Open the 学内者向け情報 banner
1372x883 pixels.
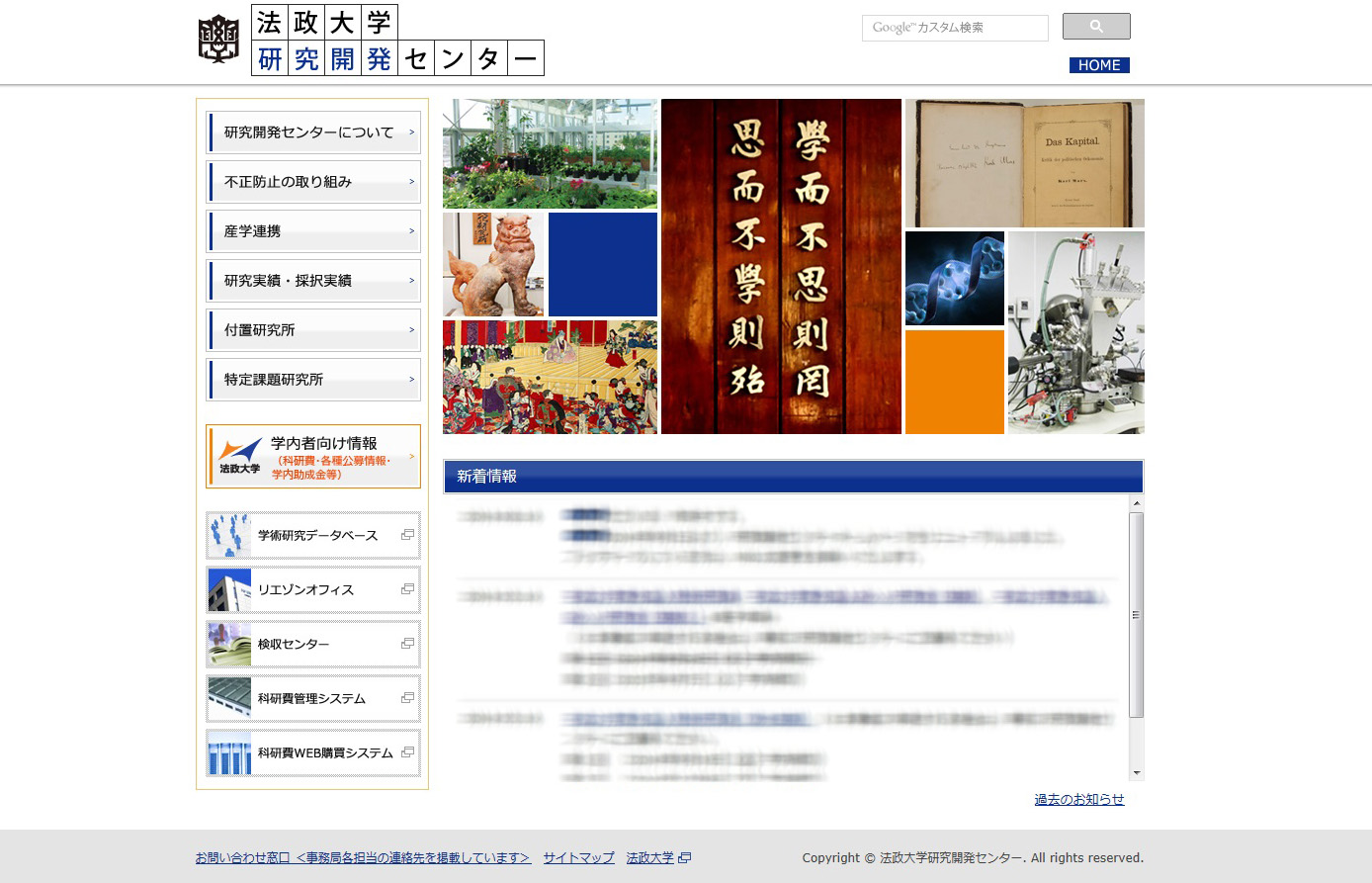point(313,457)
